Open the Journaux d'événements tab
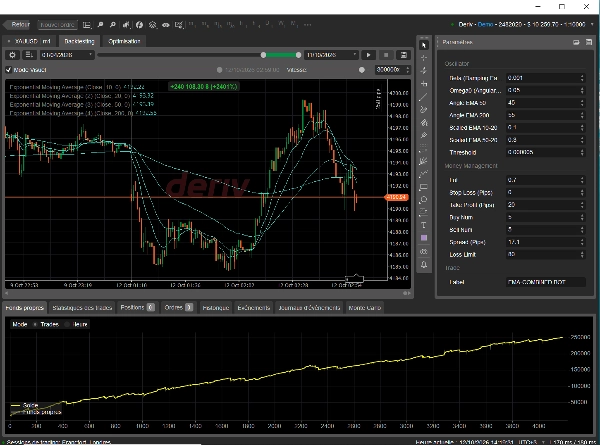The width and height of the screenshot is (600, 445). [x=309, y=308]
